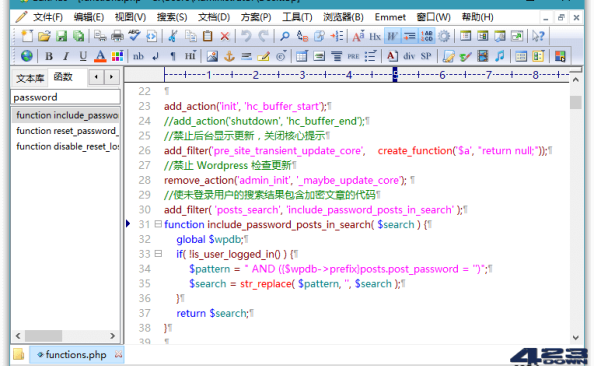The image size is (594, 366).
Task: Click editor vertical scrollbar up arrow
Action: (575, 80)
